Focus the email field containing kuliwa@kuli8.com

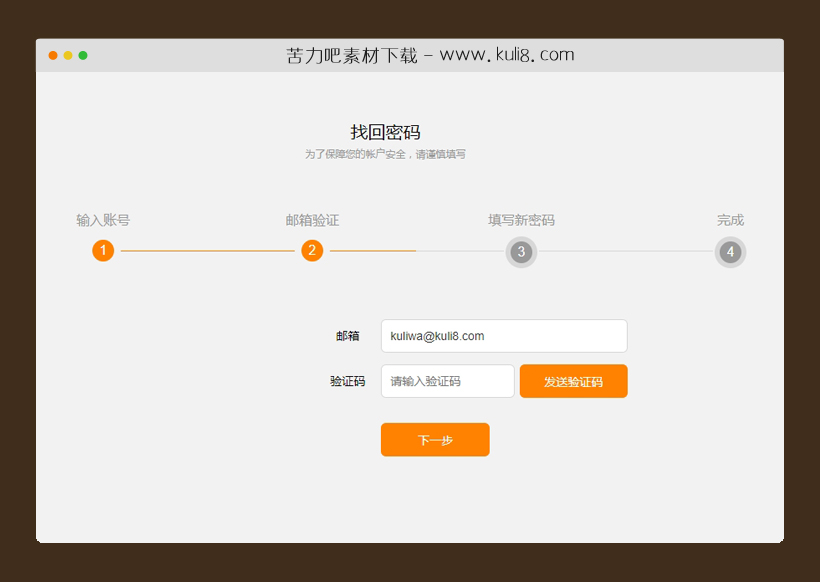tap(504, 336)
